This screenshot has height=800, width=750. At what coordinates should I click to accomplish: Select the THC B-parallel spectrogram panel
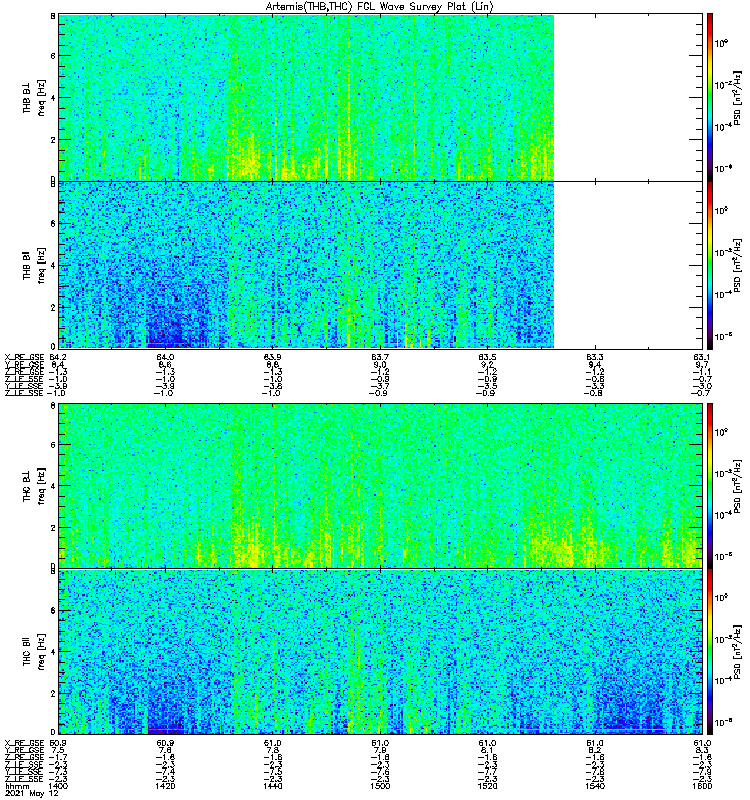tap(381, 652)
